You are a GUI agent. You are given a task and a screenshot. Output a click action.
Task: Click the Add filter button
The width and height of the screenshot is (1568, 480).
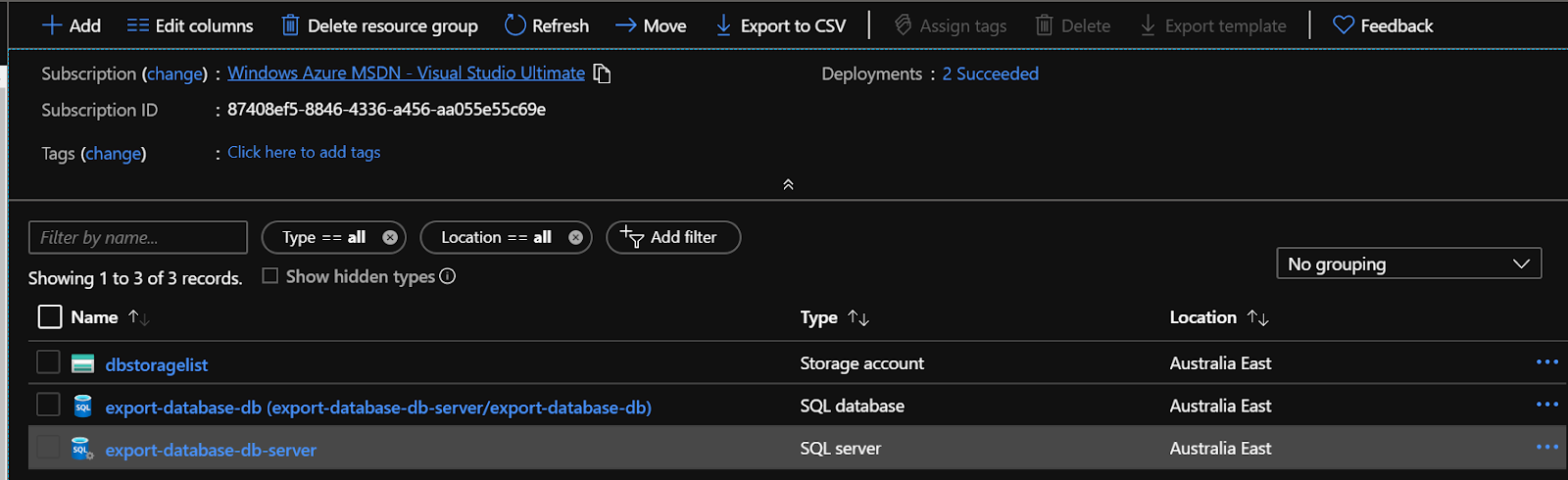[673, 237]
